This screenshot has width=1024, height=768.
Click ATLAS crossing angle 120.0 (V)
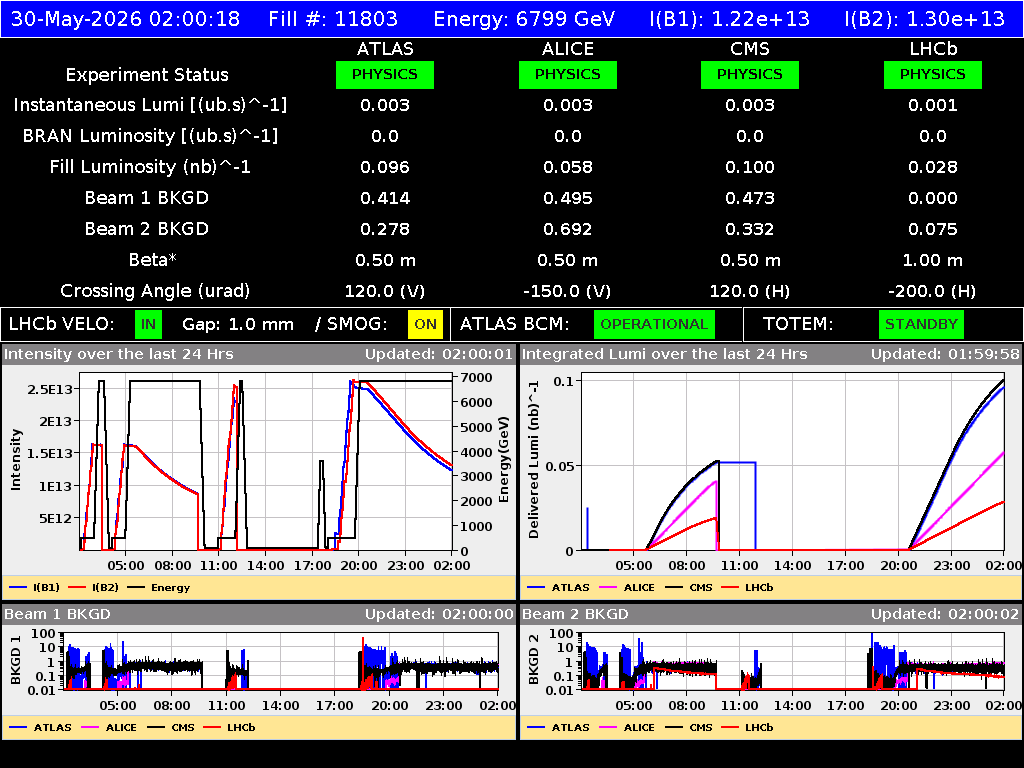(385, 291)
